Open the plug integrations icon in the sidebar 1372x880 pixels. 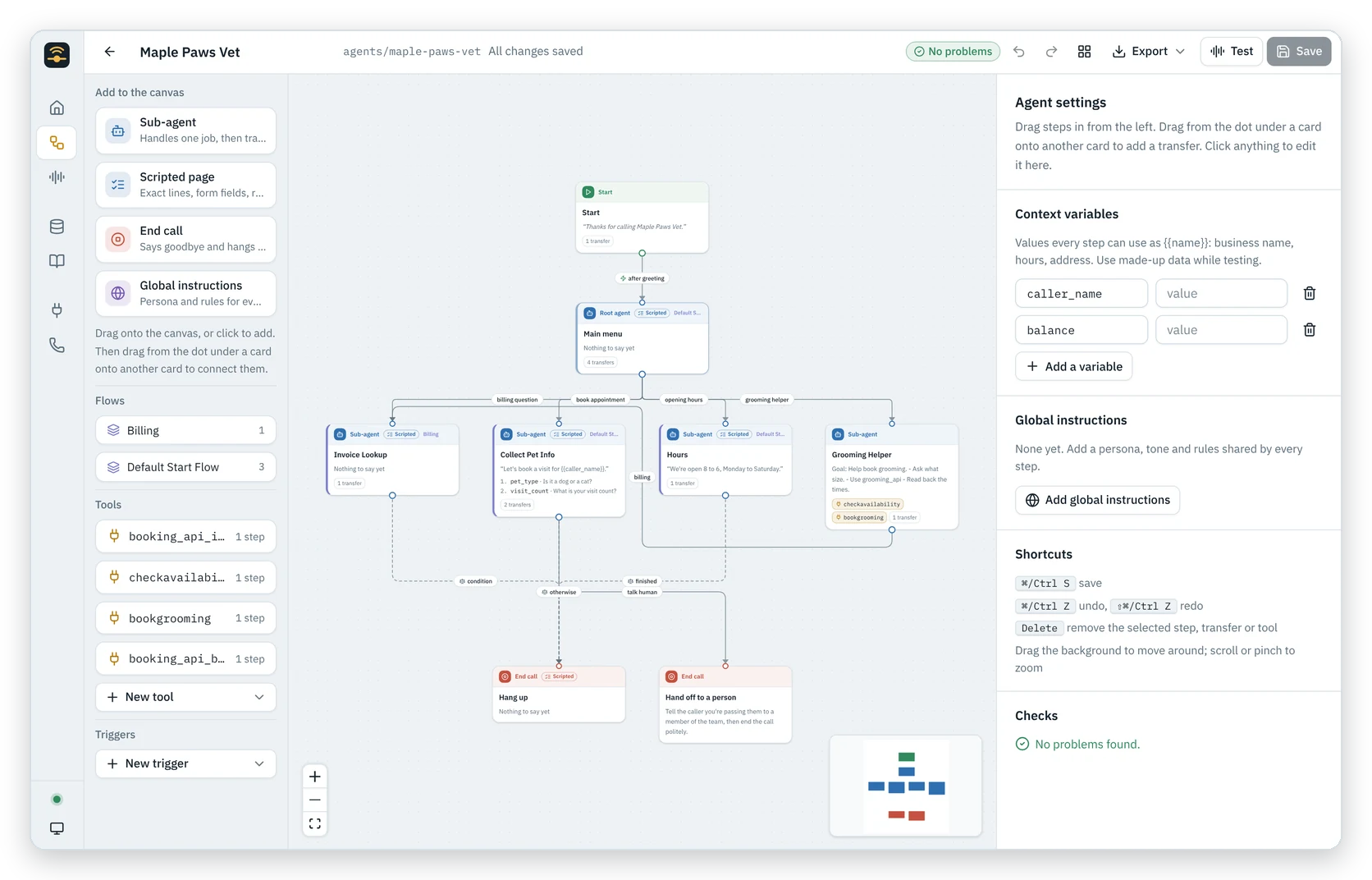pos(57,310)
